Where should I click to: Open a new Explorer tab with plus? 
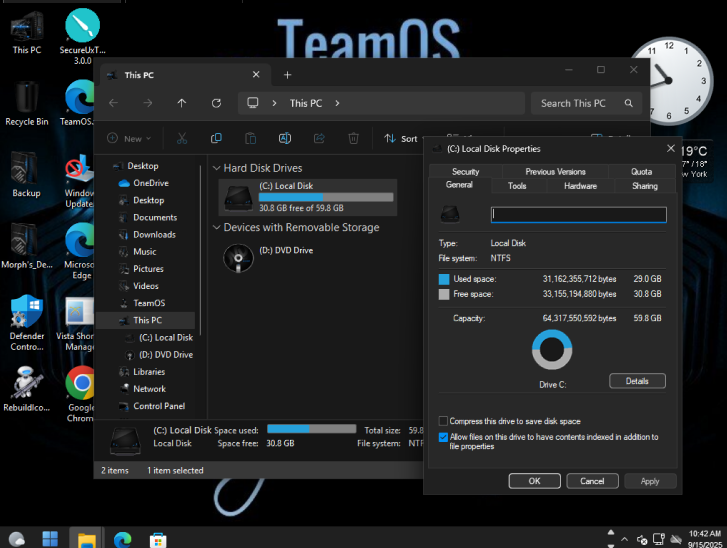coord(287,75)
